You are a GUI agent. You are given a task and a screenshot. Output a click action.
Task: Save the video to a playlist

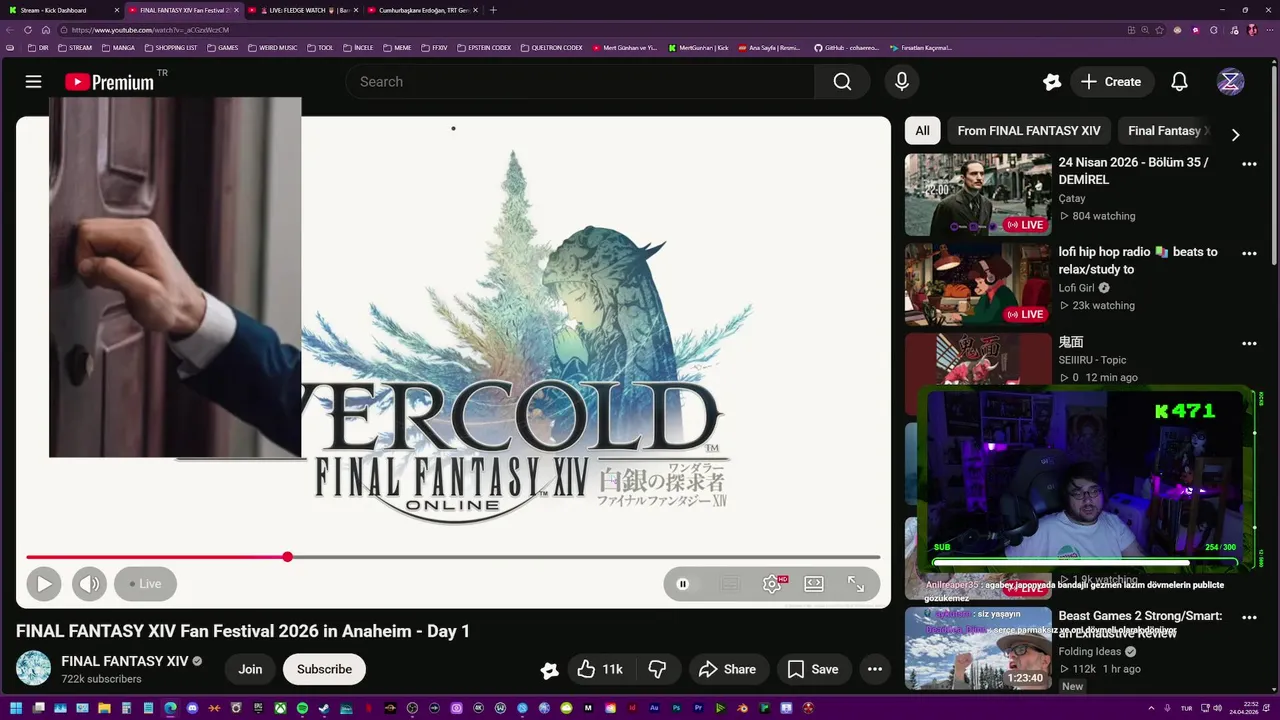(x=813, y=669)
